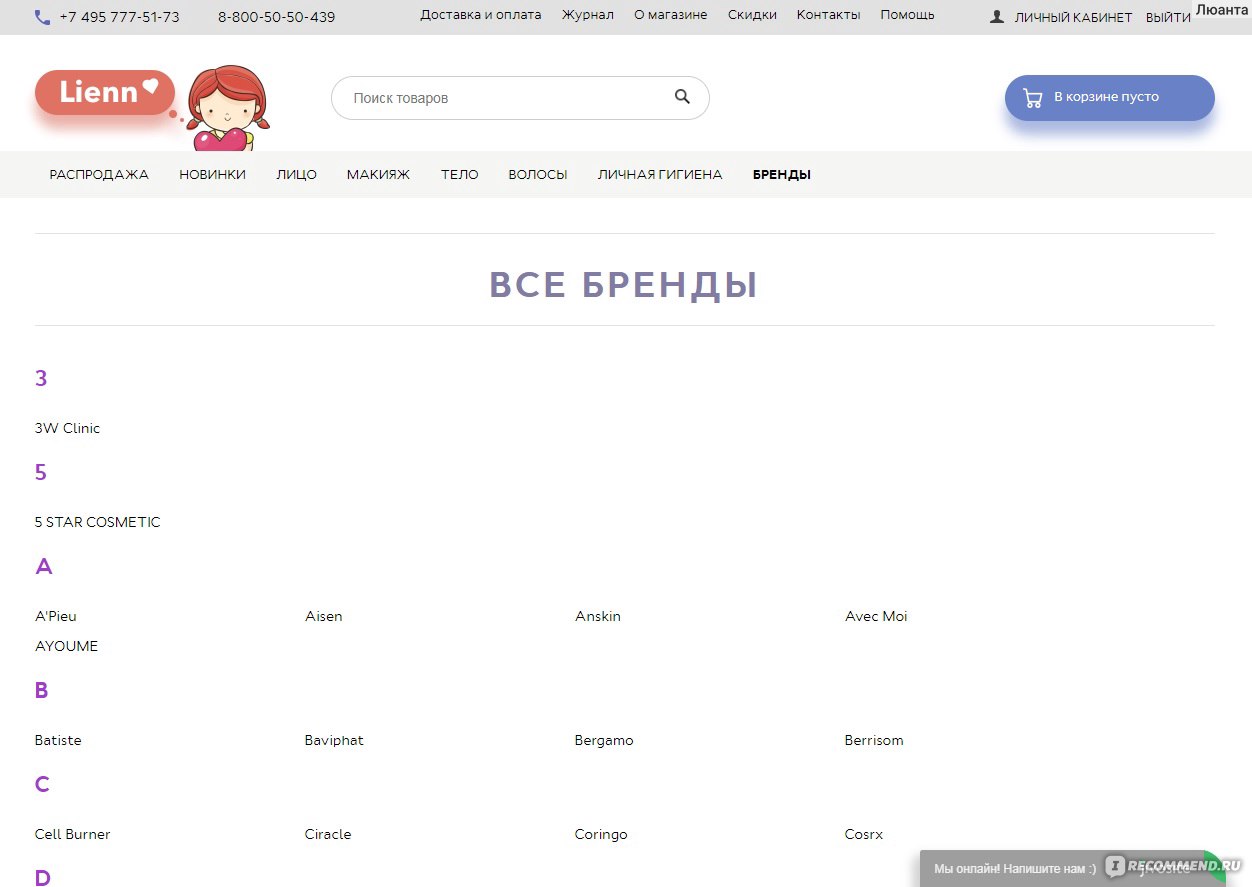Open the Журнал link

(588, 15)
